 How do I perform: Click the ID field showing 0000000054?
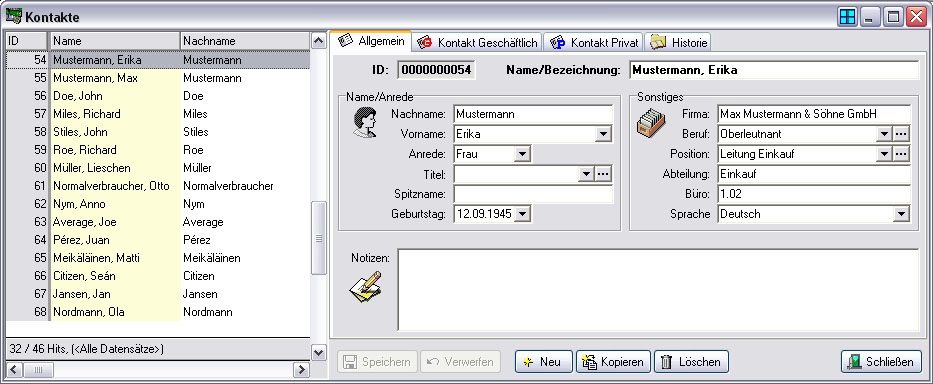click(x=436, y=70)
